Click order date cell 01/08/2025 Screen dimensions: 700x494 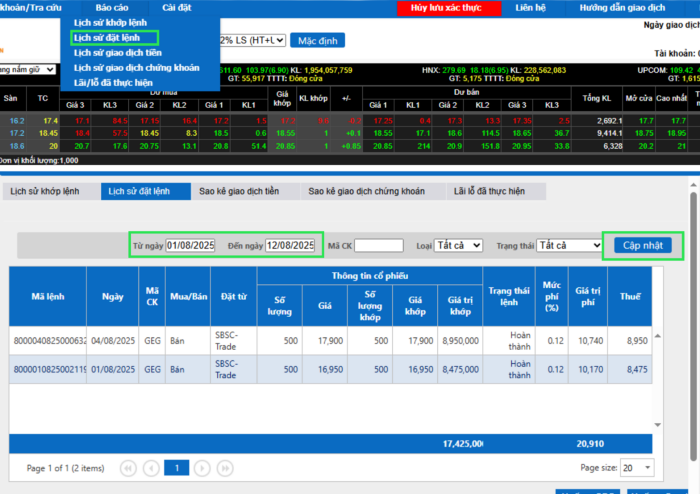point(113,369)
